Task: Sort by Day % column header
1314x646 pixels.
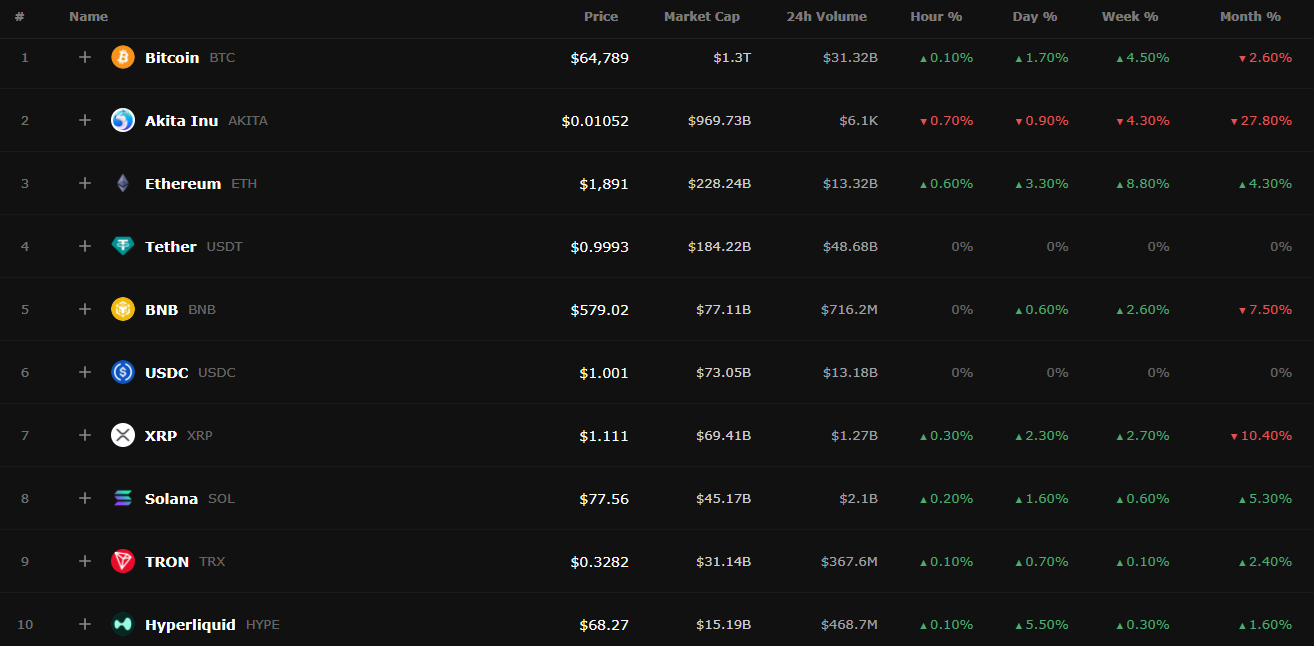Action: point(1035,16)
